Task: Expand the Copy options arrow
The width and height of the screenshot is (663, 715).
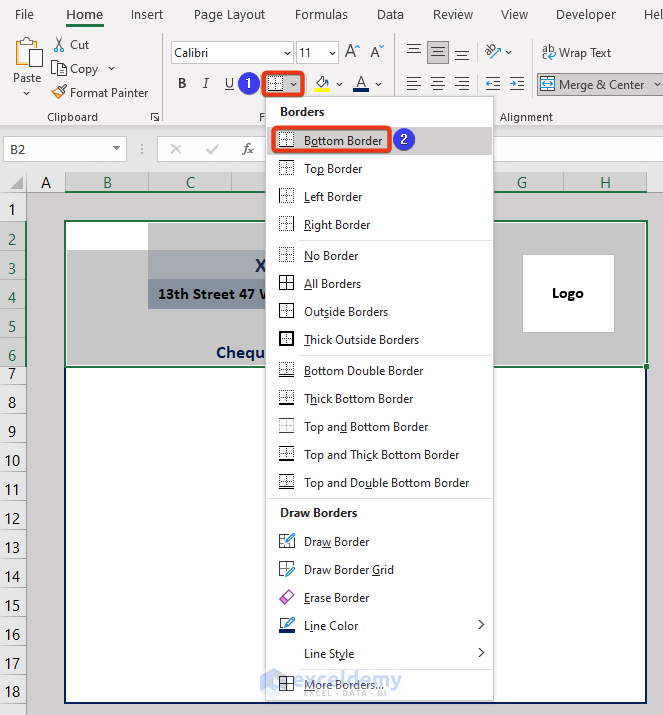Action: (x=111, y=68)
